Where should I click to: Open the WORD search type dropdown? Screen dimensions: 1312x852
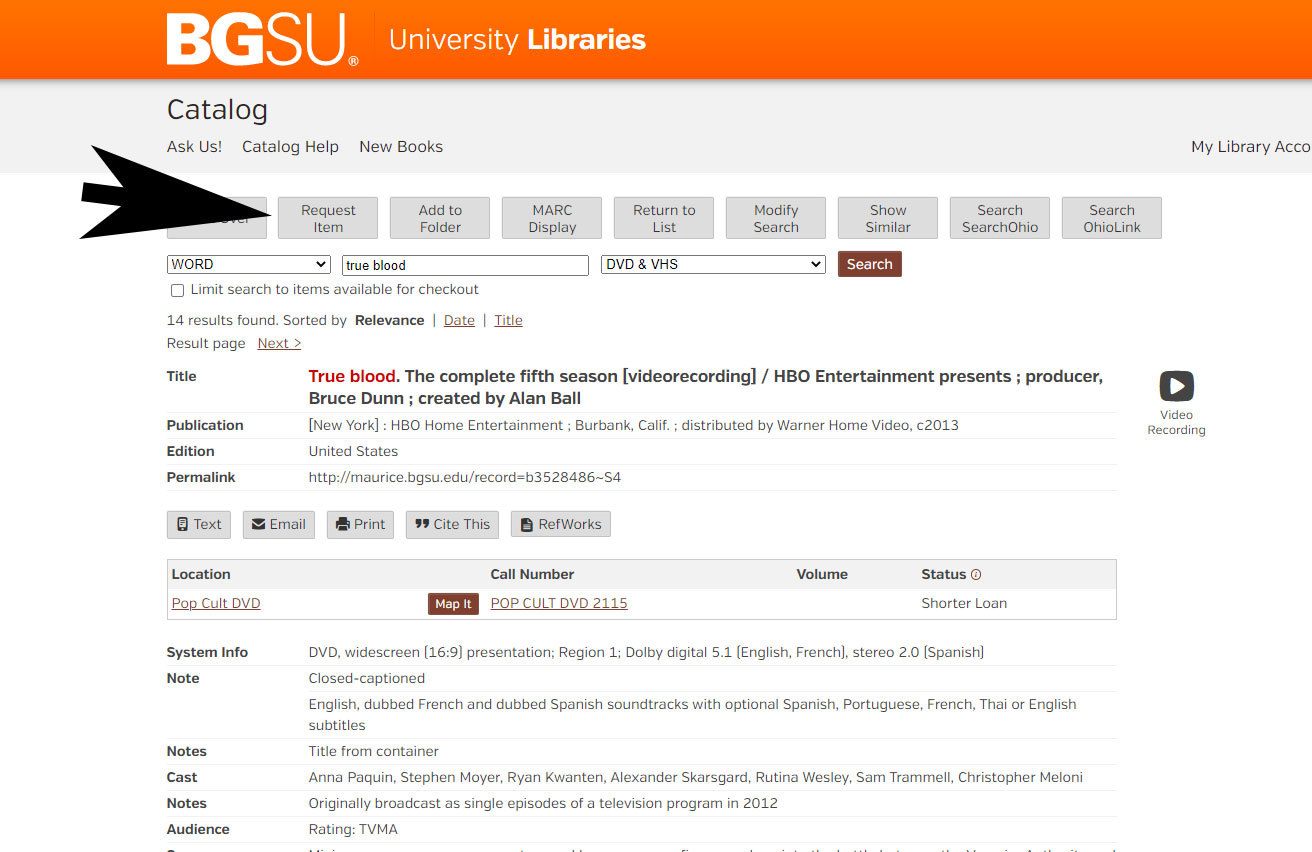point(248,264)
